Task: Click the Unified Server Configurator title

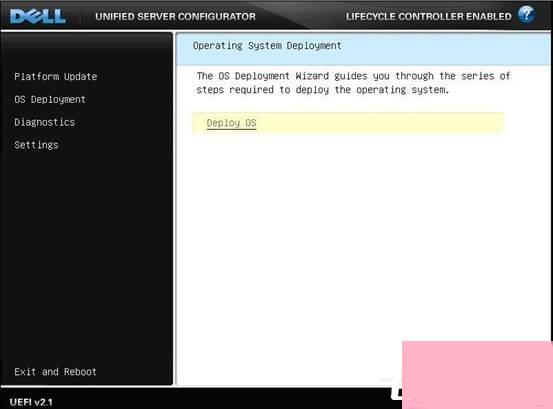Action: [x=175, y=17]
